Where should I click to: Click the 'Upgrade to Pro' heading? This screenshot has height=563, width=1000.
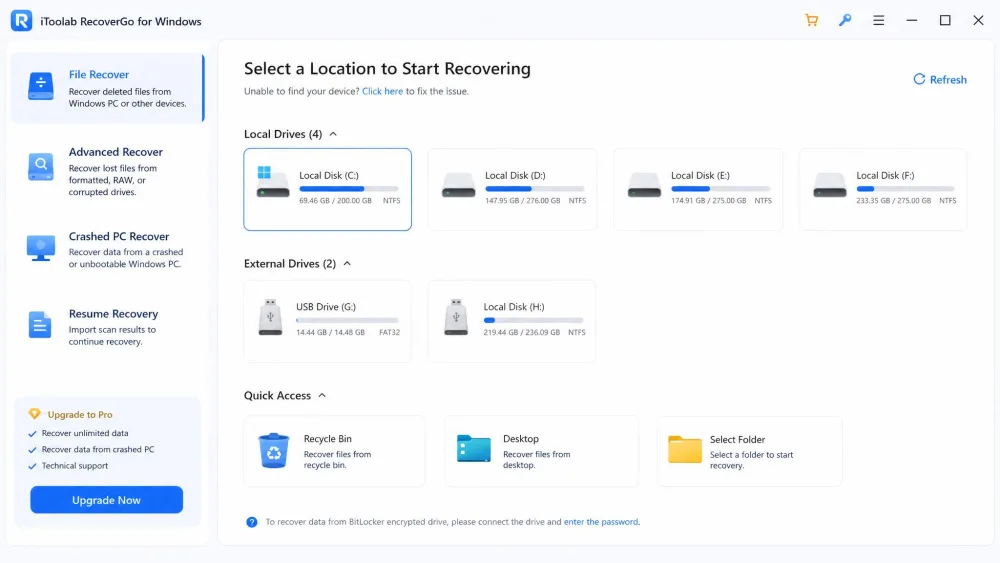[80, 414]
